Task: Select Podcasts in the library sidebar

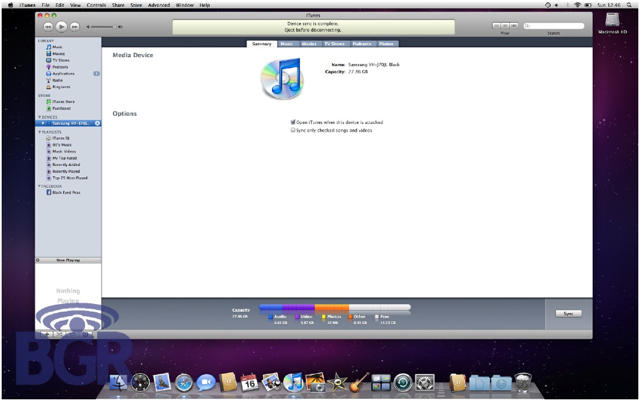Action: [58, 67]
